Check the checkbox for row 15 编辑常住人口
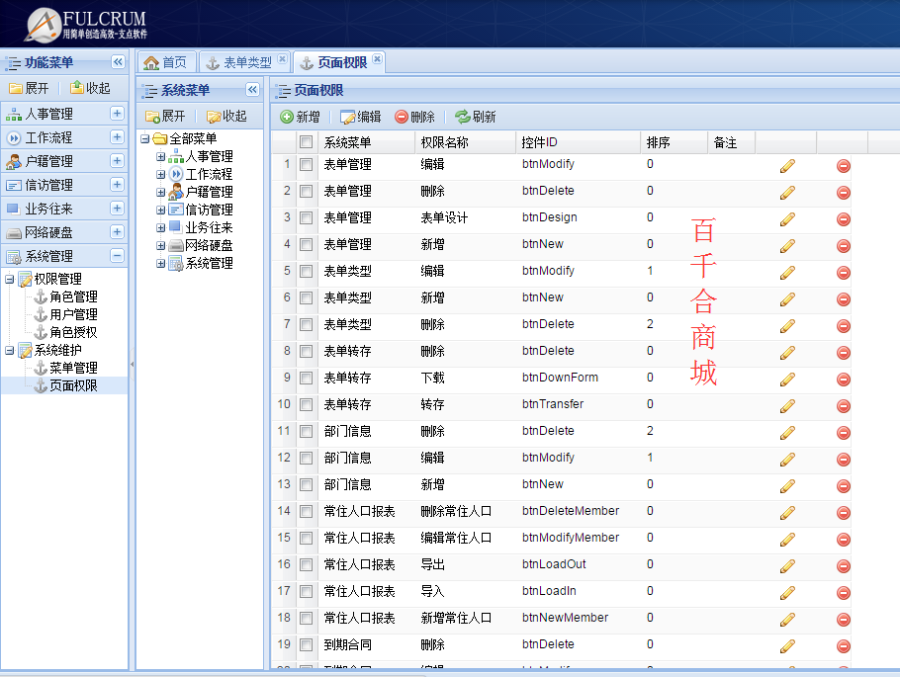The image size is (900, 677). pos(306,538)
